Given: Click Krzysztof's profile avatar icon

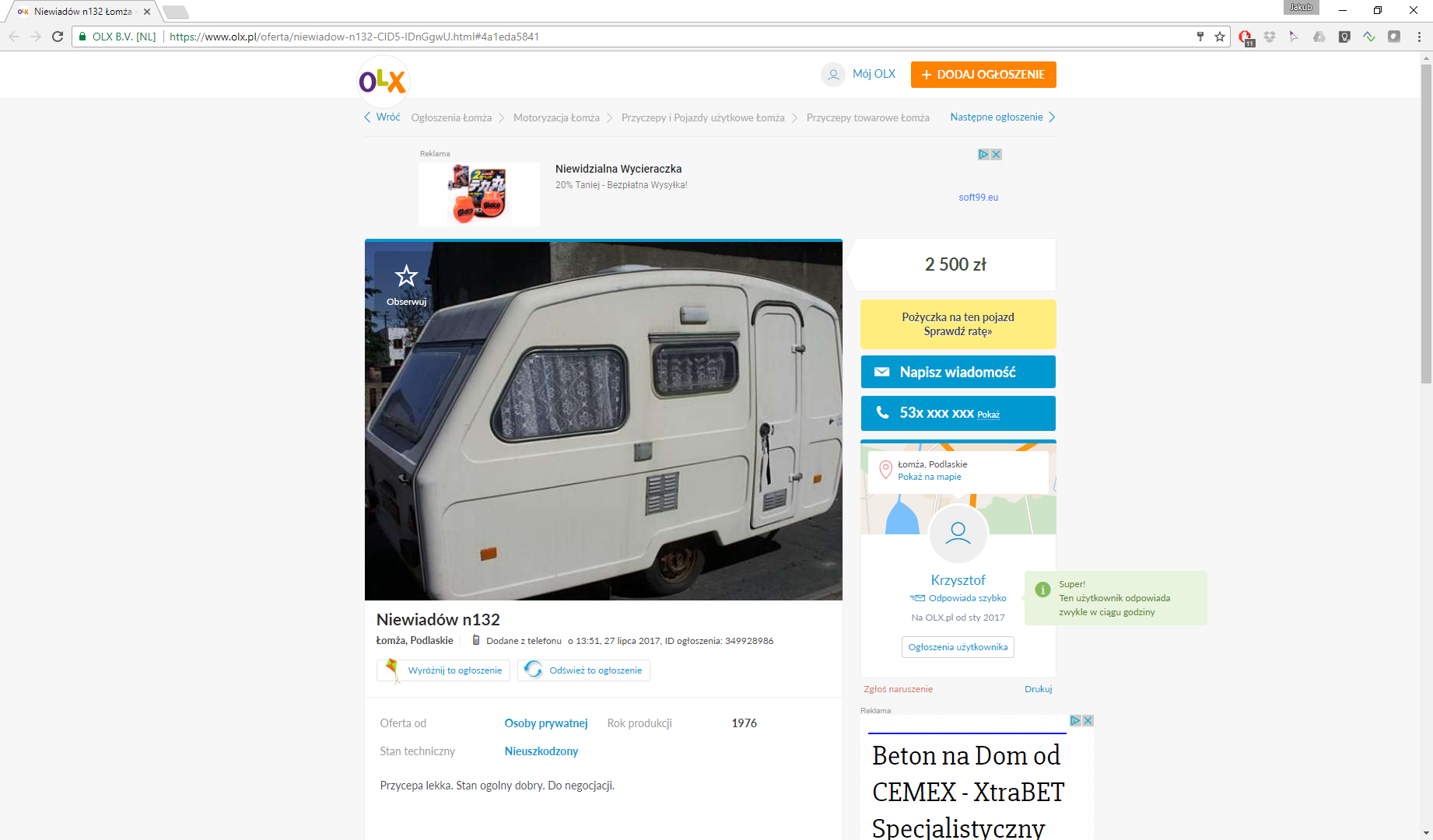Looking at the screenshot, I should click(958, 534).
